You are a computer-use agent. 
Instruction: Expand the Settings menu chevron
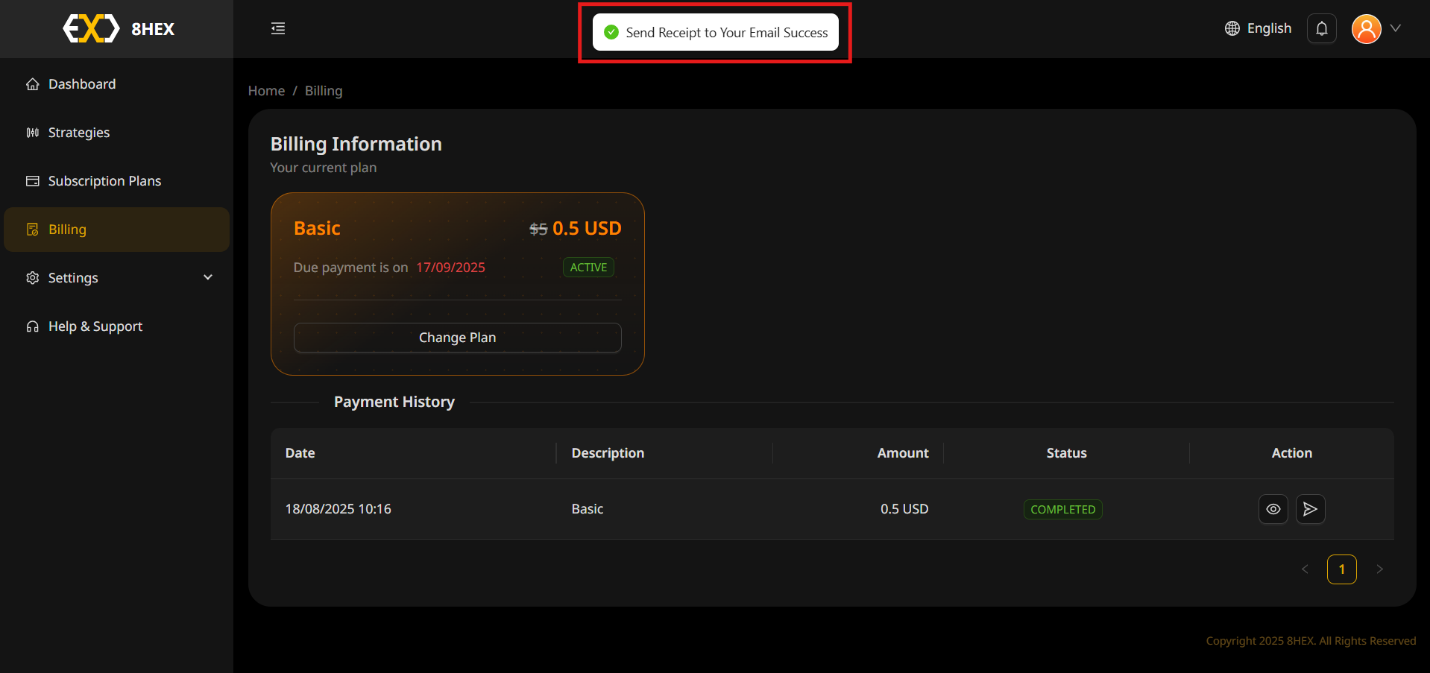208,277
